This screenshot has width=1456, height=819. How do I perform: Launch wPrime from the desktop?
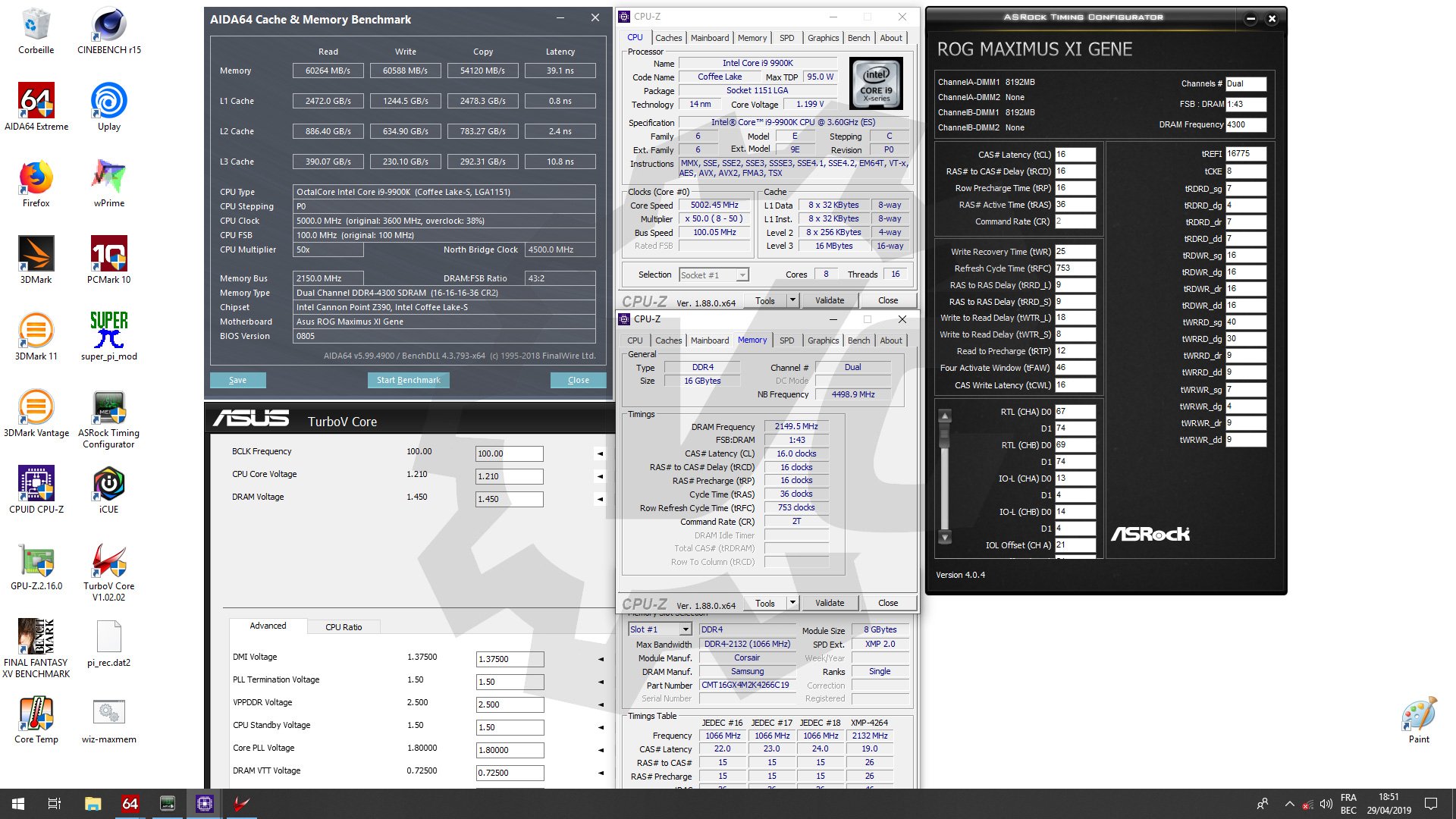coord(109,184)
